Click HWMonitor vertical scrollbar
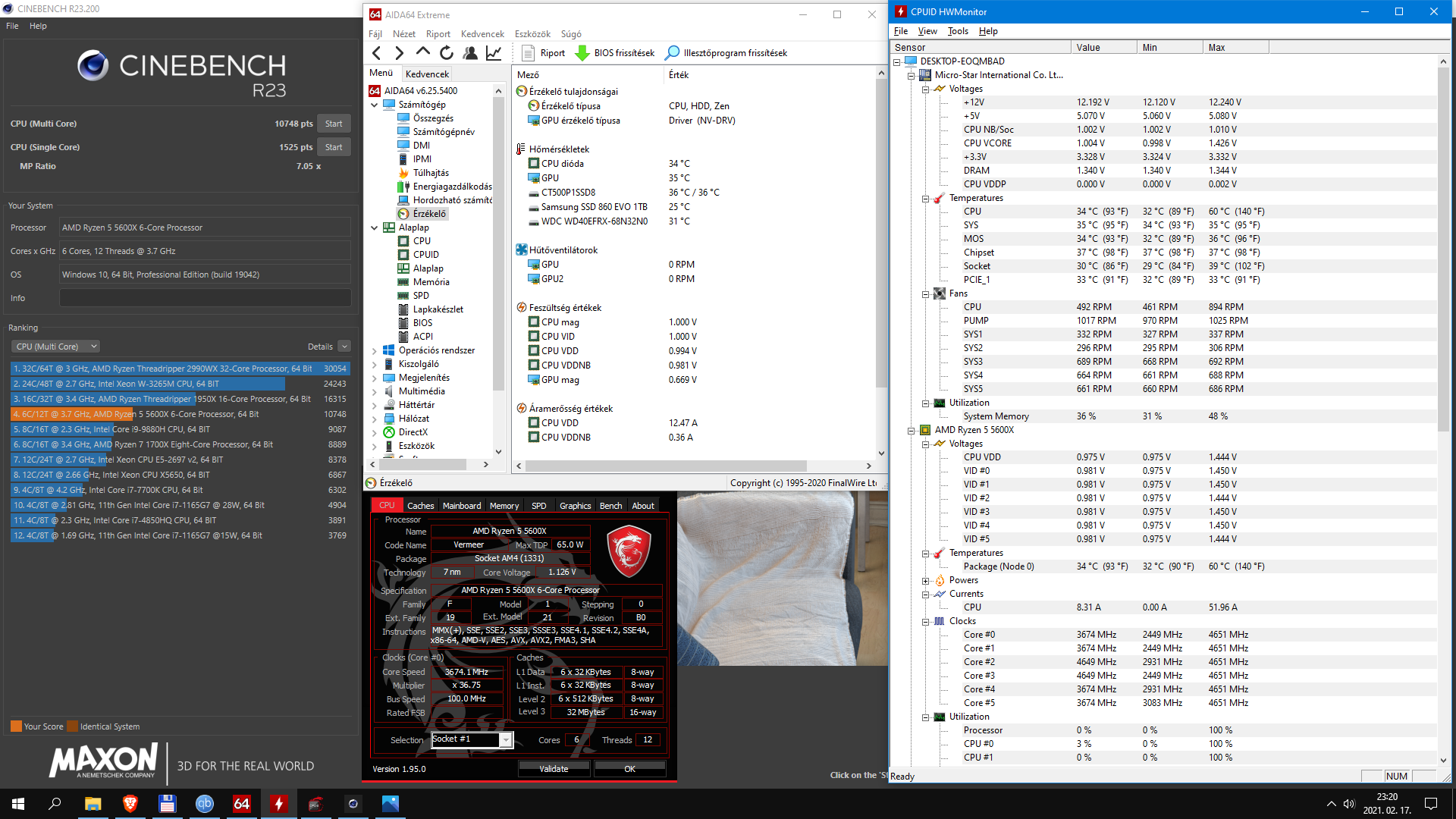Image resolution: width=1456 pixels, height=819 pixels. click(1444, 409)
